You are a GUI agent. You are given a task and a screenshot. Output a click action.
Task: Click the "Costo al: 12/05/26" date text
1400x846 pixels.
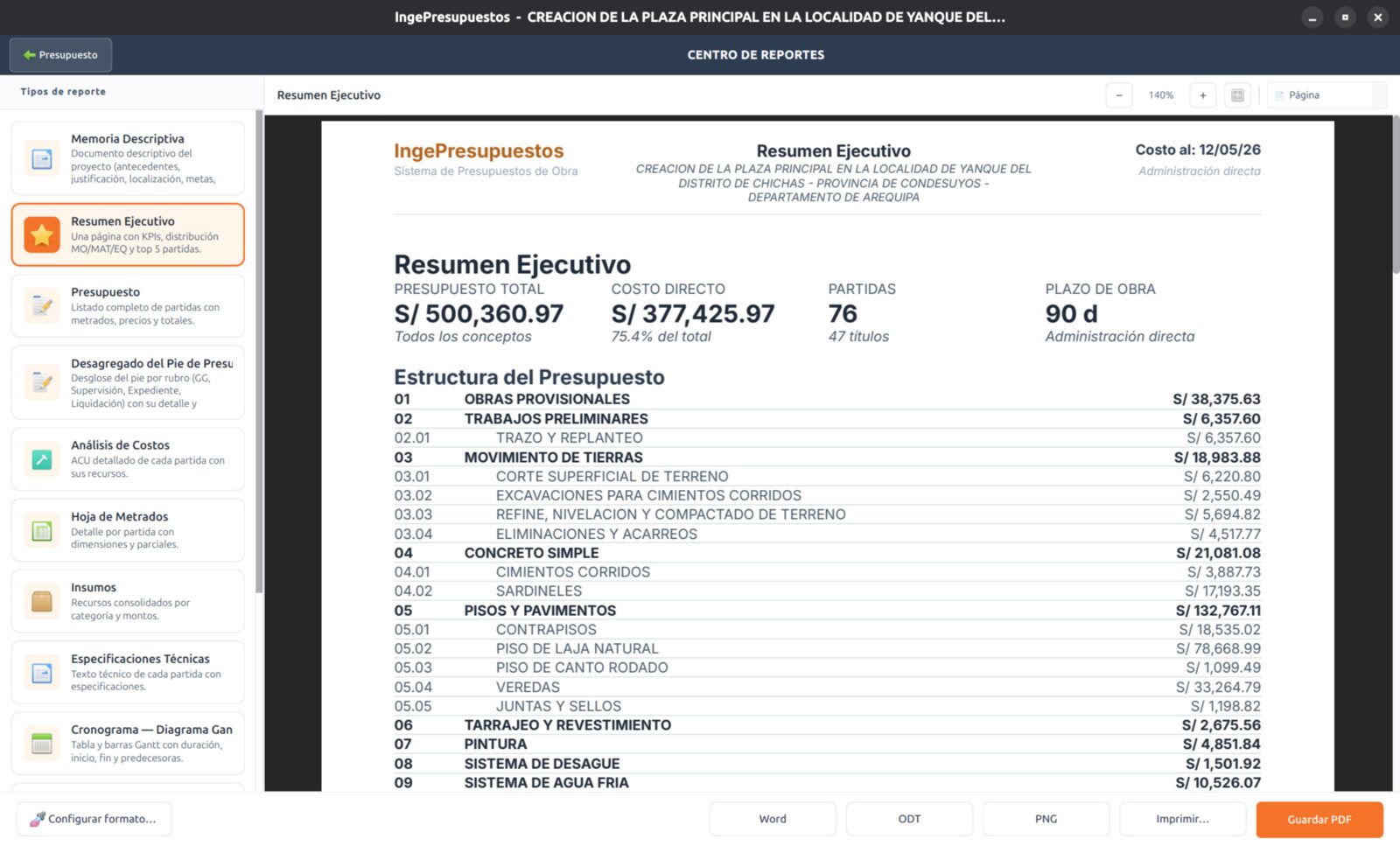click(x=1198, y=150)
